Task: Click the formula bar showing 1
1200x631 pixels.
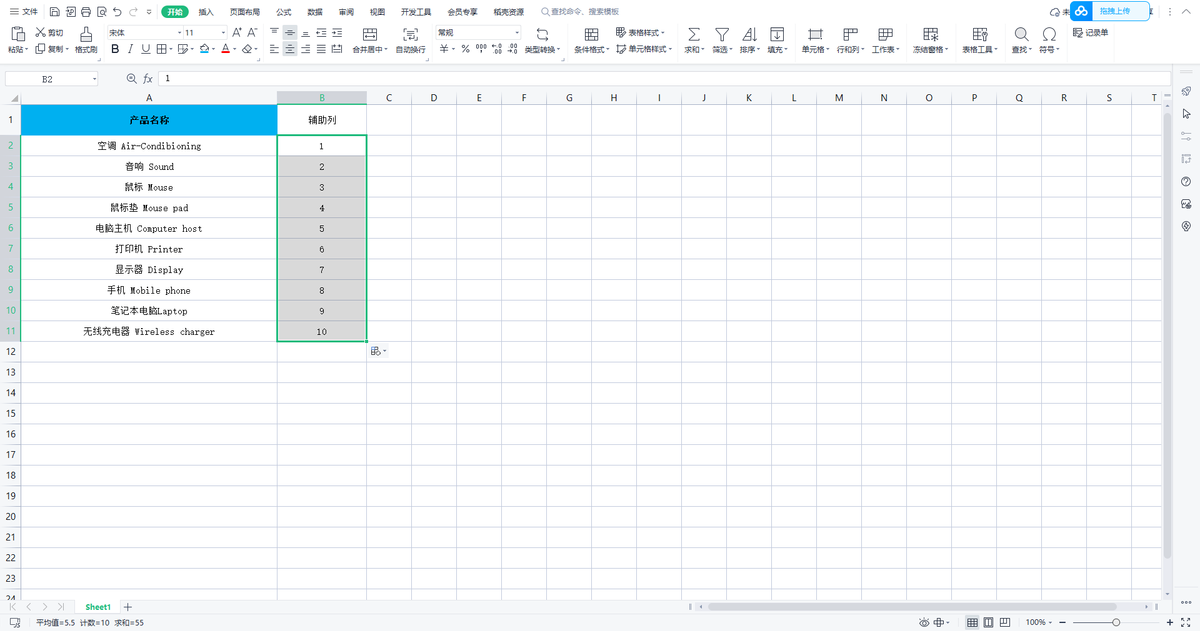Action: point(664,78)
